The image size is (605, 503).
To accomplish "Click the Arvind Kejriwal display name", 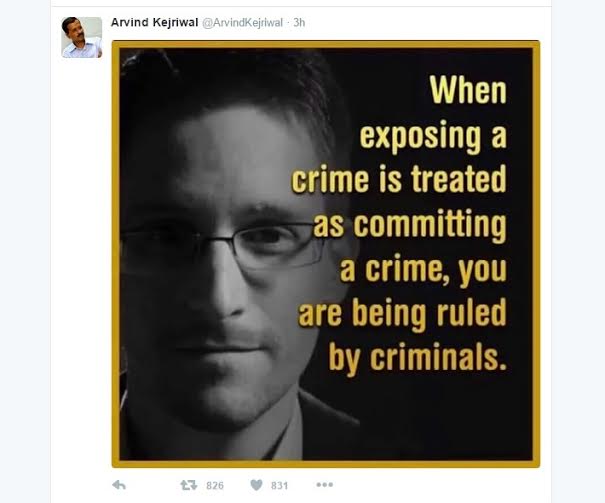I will tap(154, 22).
